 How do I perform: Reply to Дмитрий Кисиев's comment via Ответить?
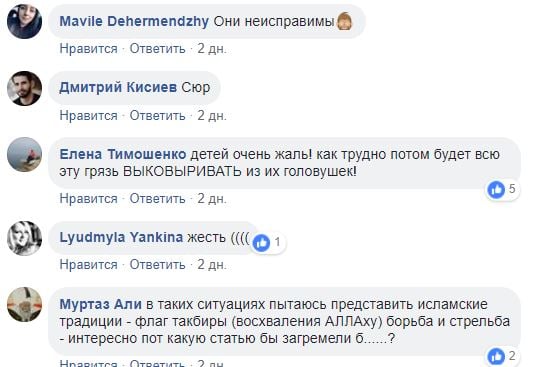(157, 116)
